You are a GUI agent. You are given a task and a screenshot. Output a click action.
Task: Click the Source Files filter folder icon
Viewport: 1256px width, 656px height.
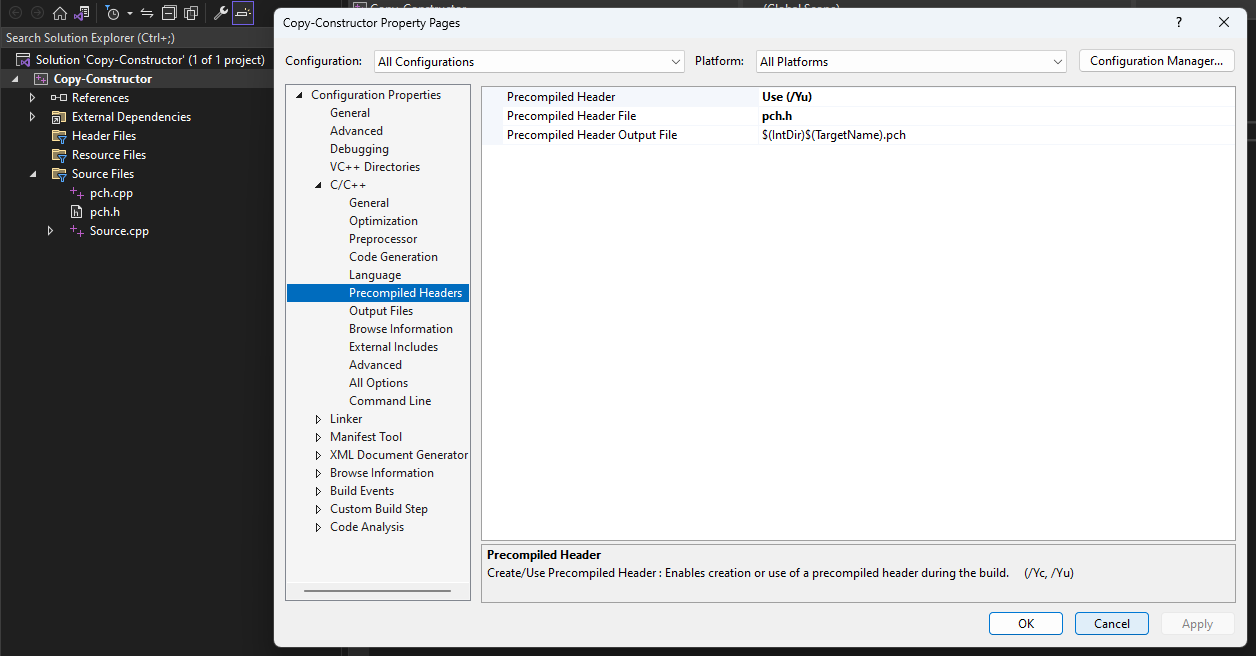click(x=59, y=174)
